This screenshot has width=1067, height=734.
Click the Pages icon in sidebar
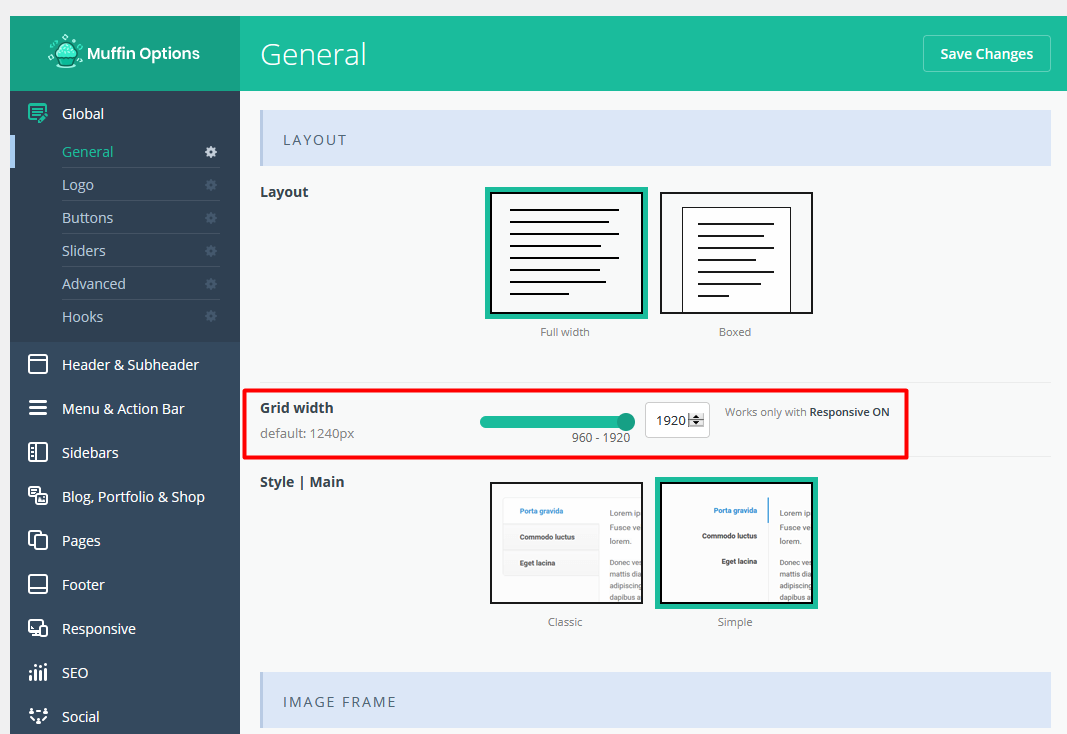(38, 540)
